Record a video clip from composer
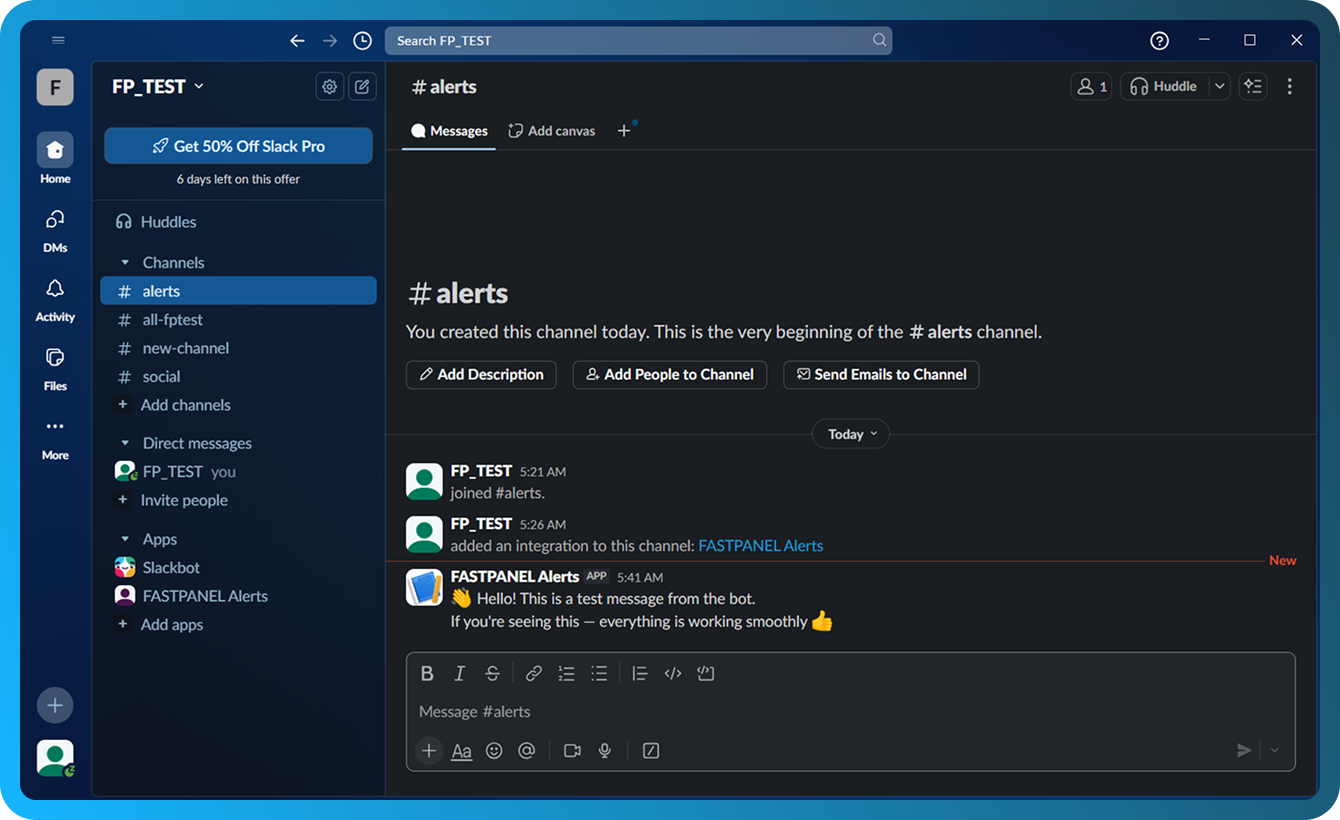Screen dimensions: 1340x820 (x=572, y=750)
